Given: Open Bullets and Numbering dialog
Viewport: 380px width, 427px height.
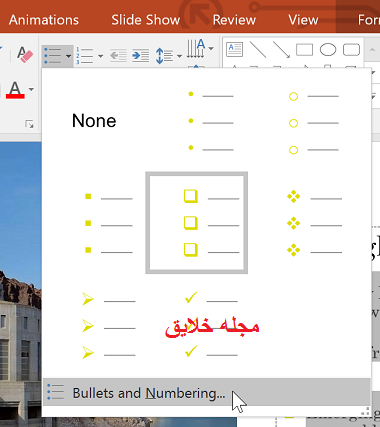Looking at the screenshot, I should (206, 392).
